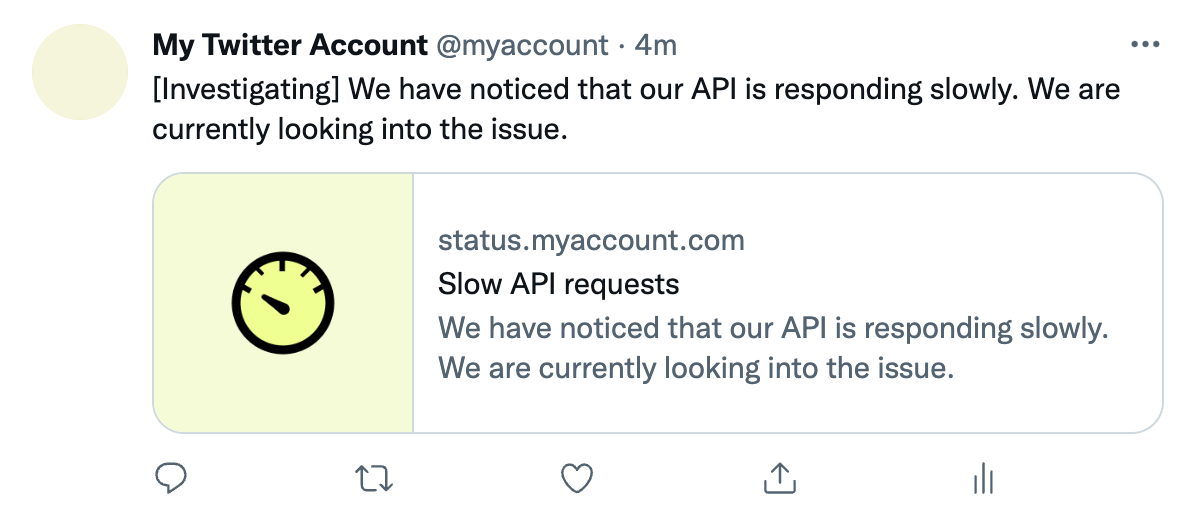
Task: Click the speedometer gauge icon in card
Action: tap(282, 303)
